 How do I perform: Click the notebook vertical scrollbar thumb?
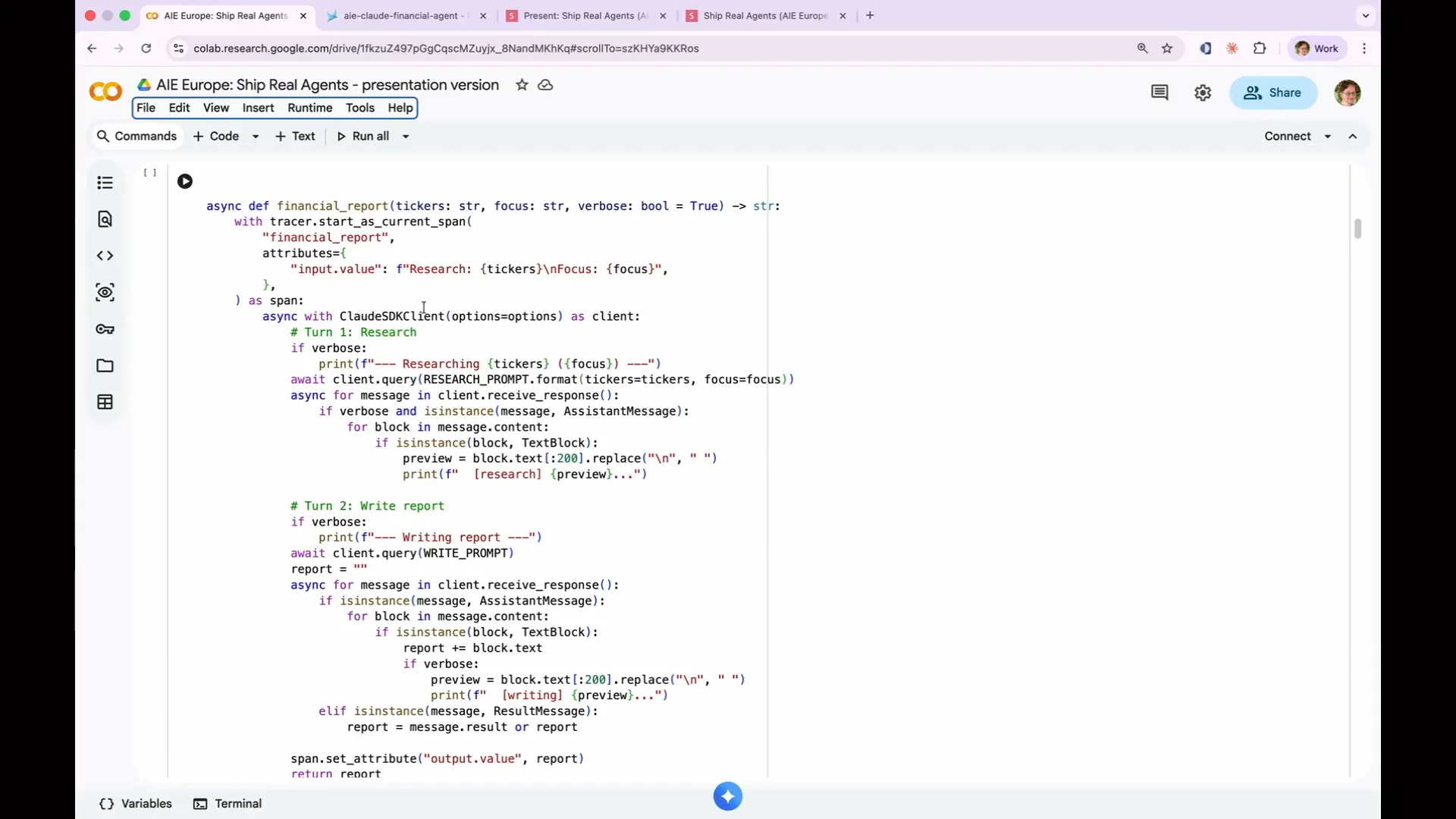point(1357,228)
